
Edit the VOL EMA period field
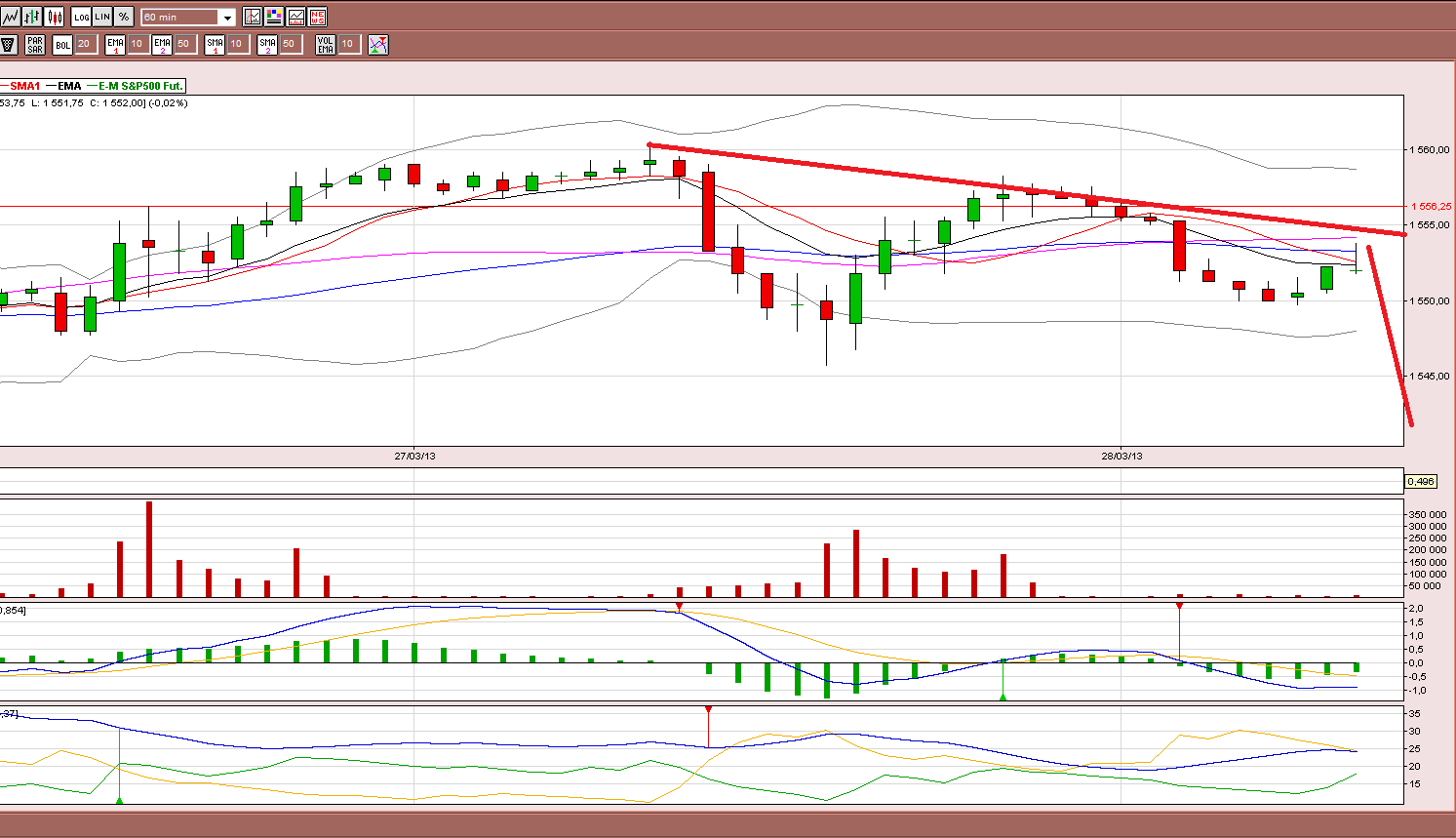pyautogui.click(x=348, y=44)
